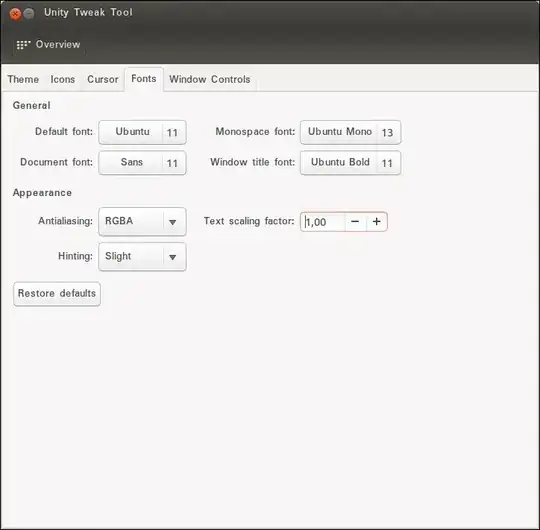
Task: Click the Overview grid icon
Action: coord(23,45)
